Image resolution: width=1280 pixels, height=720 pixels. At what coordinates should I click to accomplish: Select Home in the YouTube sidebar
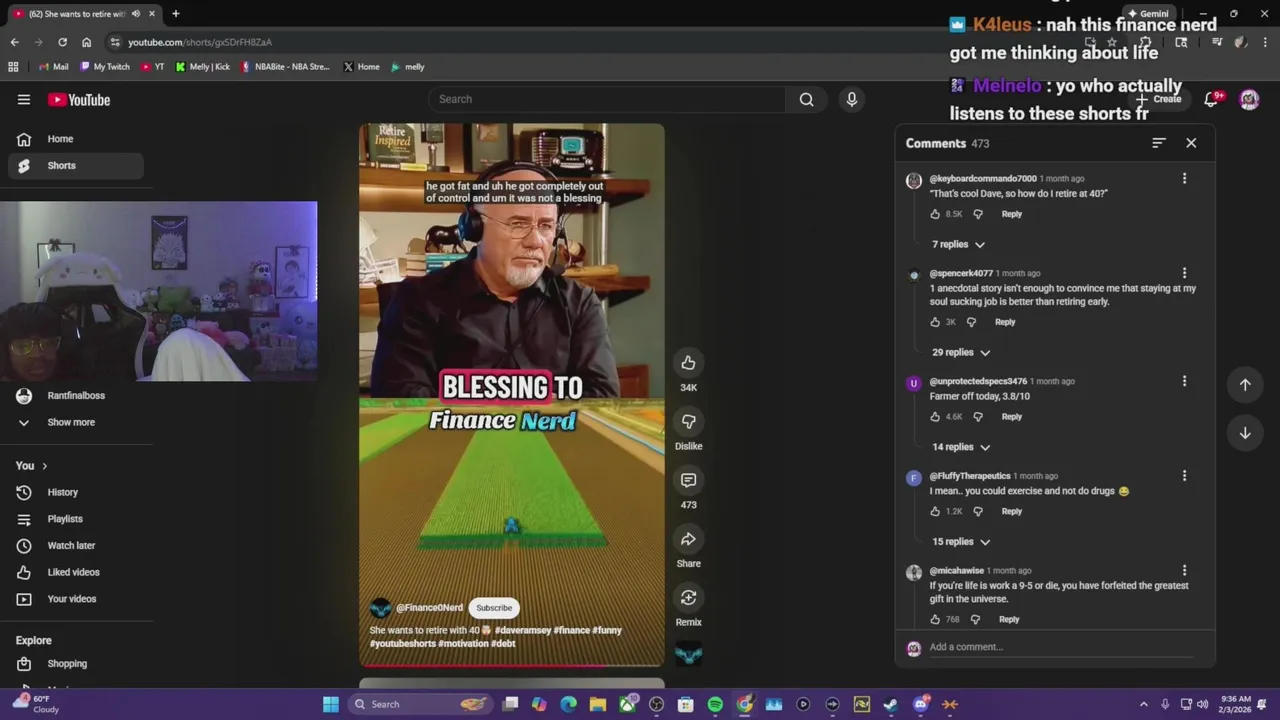(76, 139)
